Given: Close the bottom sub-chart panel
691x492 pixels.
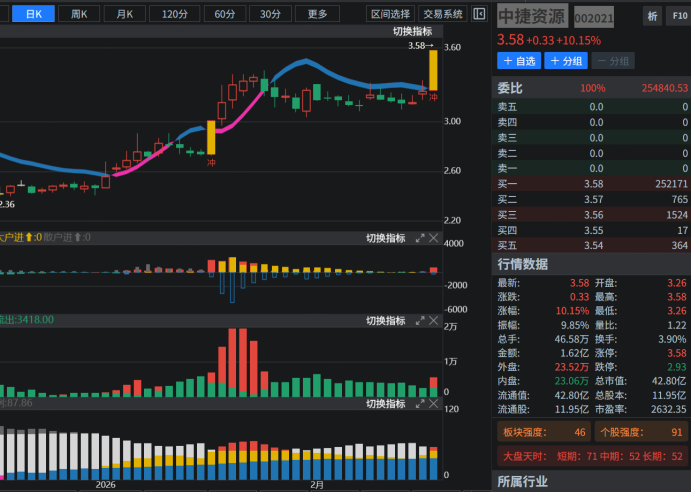Looking at the screenshot, I should point(433,404).
